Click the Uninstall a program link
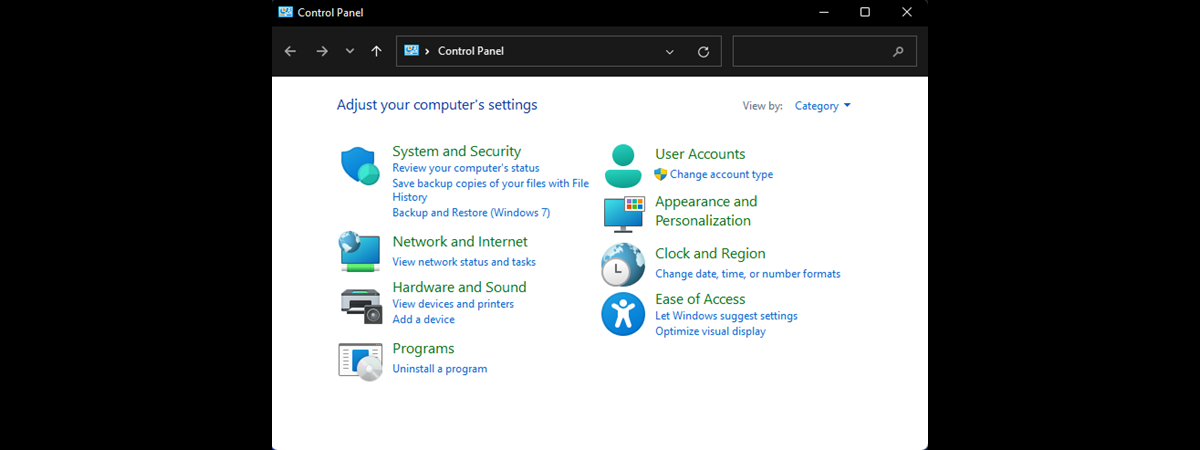The image size is (1200, 450). [x=439, y=369]
